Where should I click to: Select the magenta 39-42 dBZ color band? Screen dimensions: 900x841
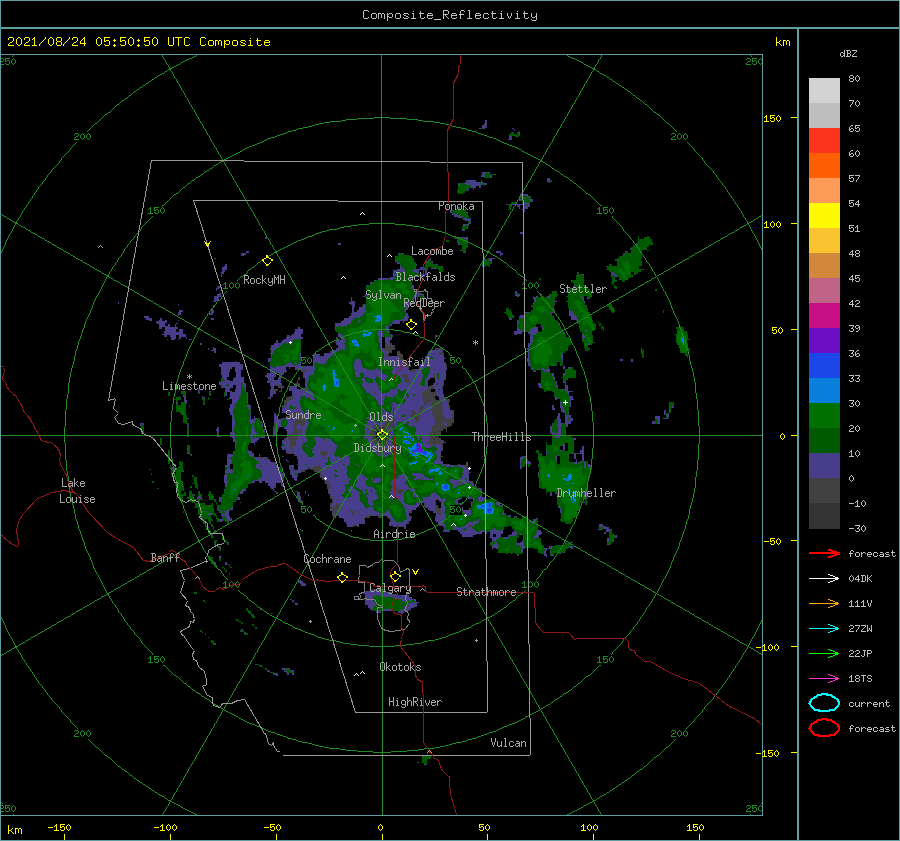[x=824, y=316]
